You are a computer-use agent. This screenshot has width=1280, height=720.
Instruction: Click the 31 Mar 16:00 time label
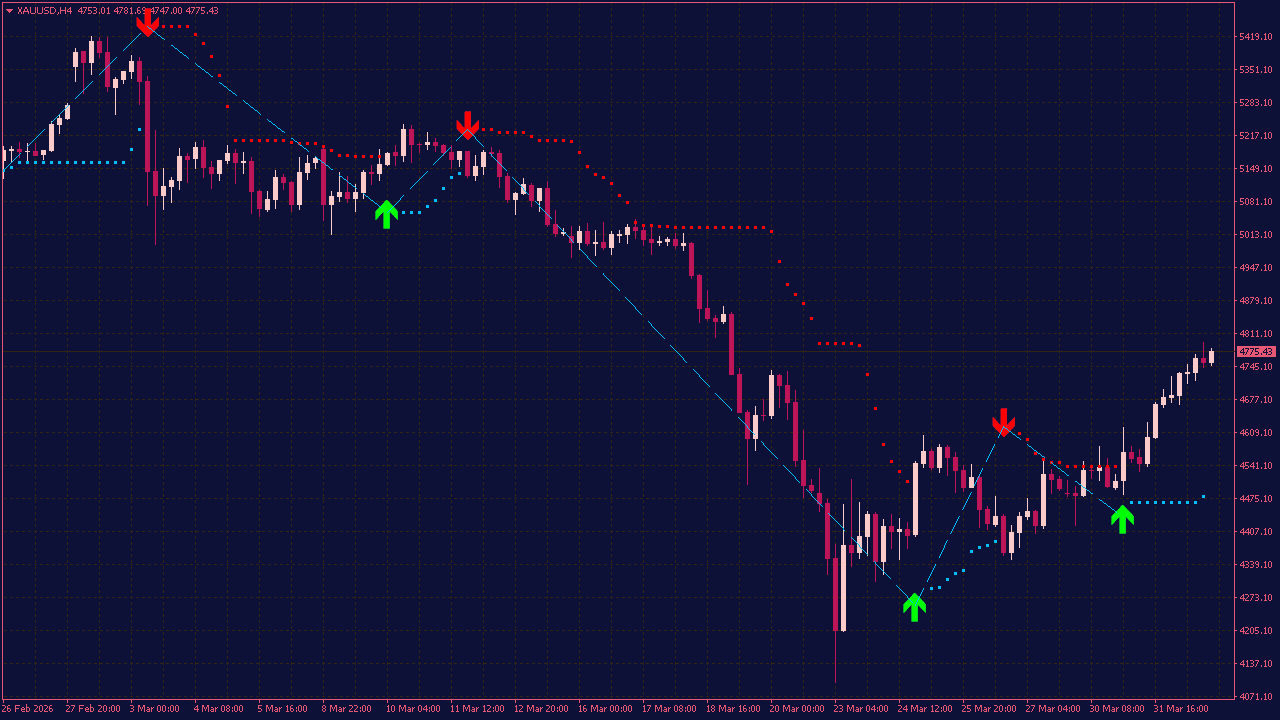tap(1178, 708)
